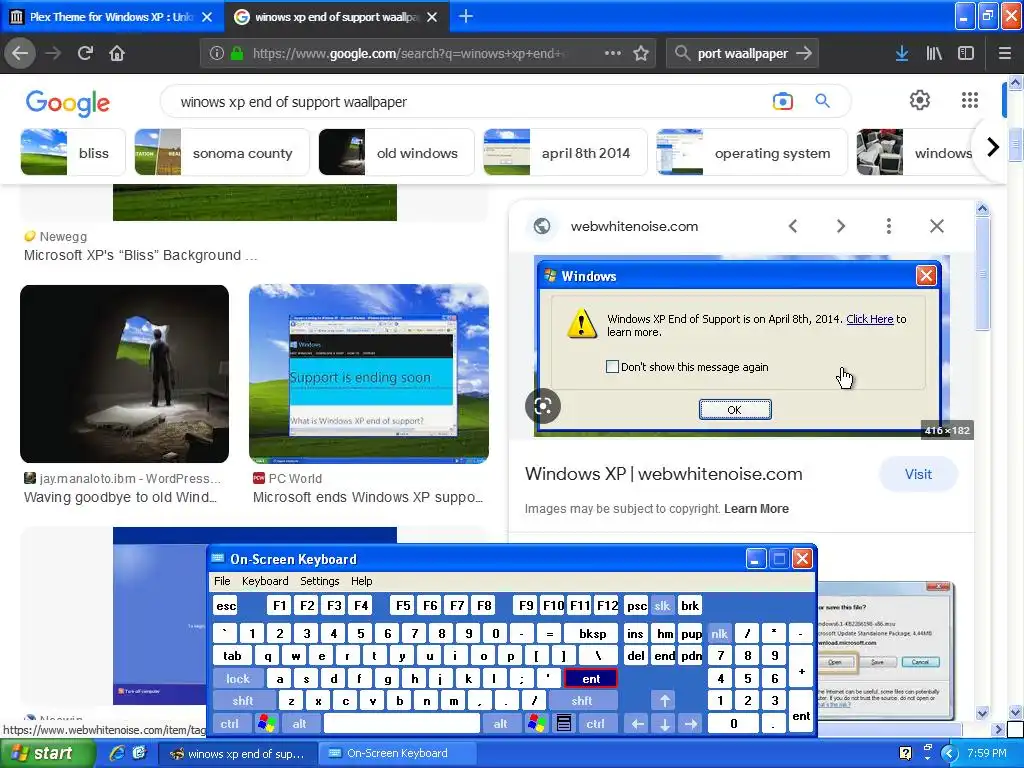Show site information icon in address bar
This screenshot has height=768, width=1024.
[x=217, y=54]
